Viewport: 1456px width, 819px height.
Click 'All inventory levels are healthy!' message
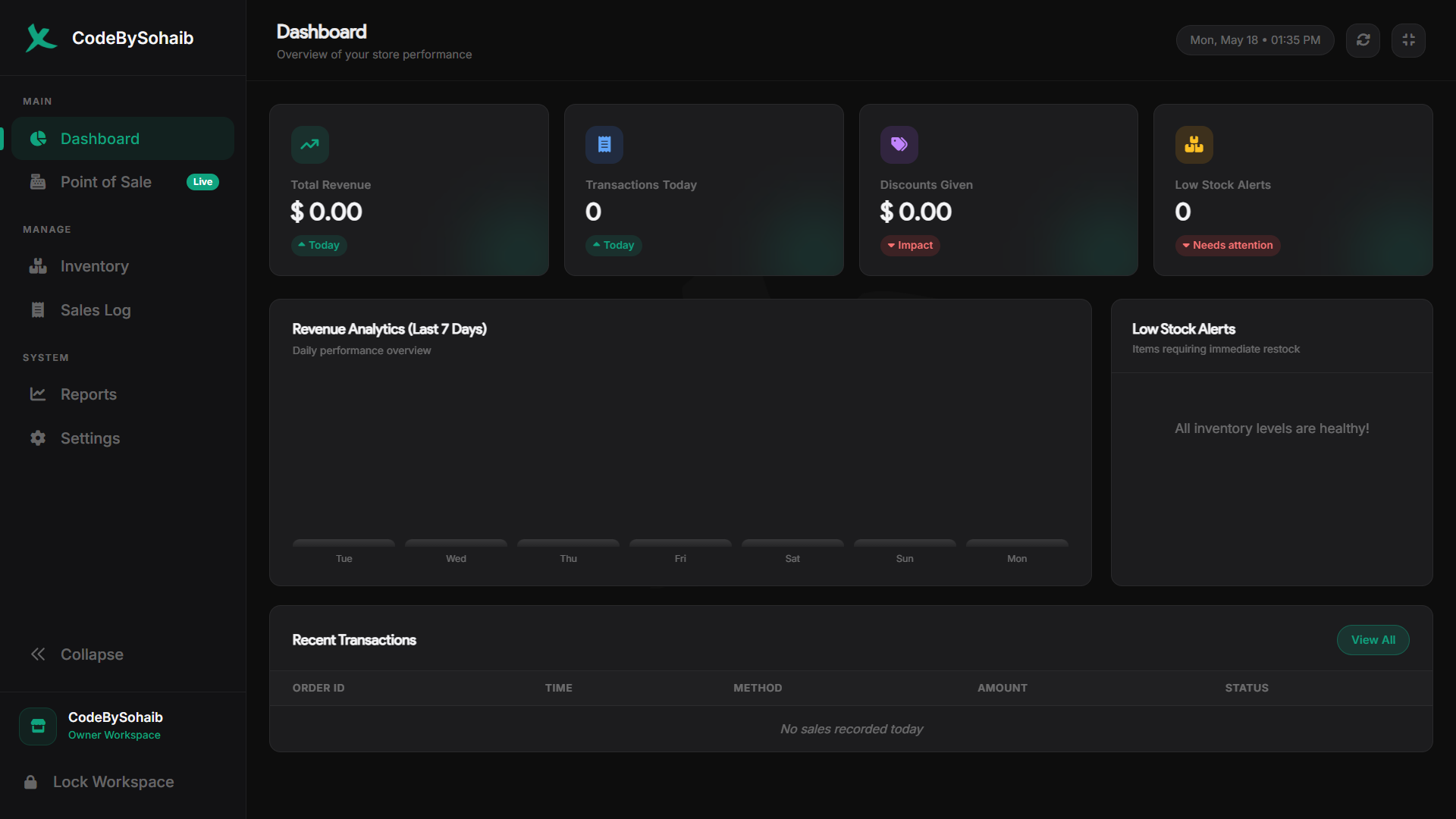[x=1272, y=428]
